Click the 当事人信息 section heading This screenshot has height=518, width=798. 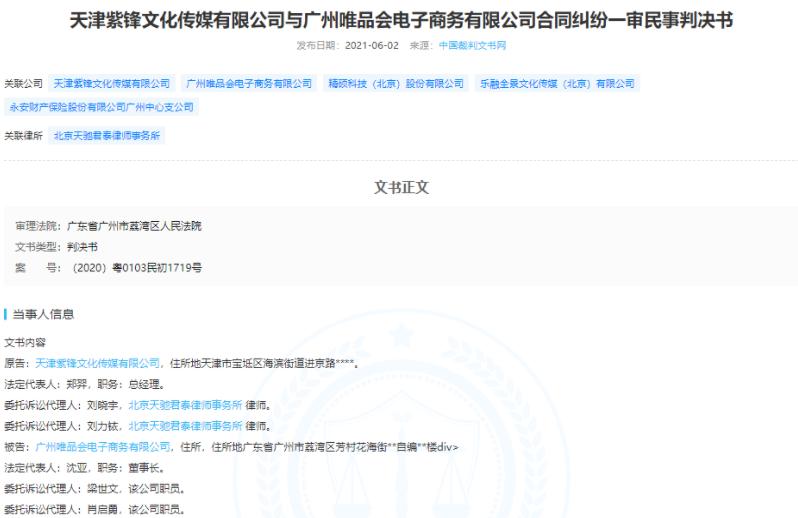tap(43, 314)
